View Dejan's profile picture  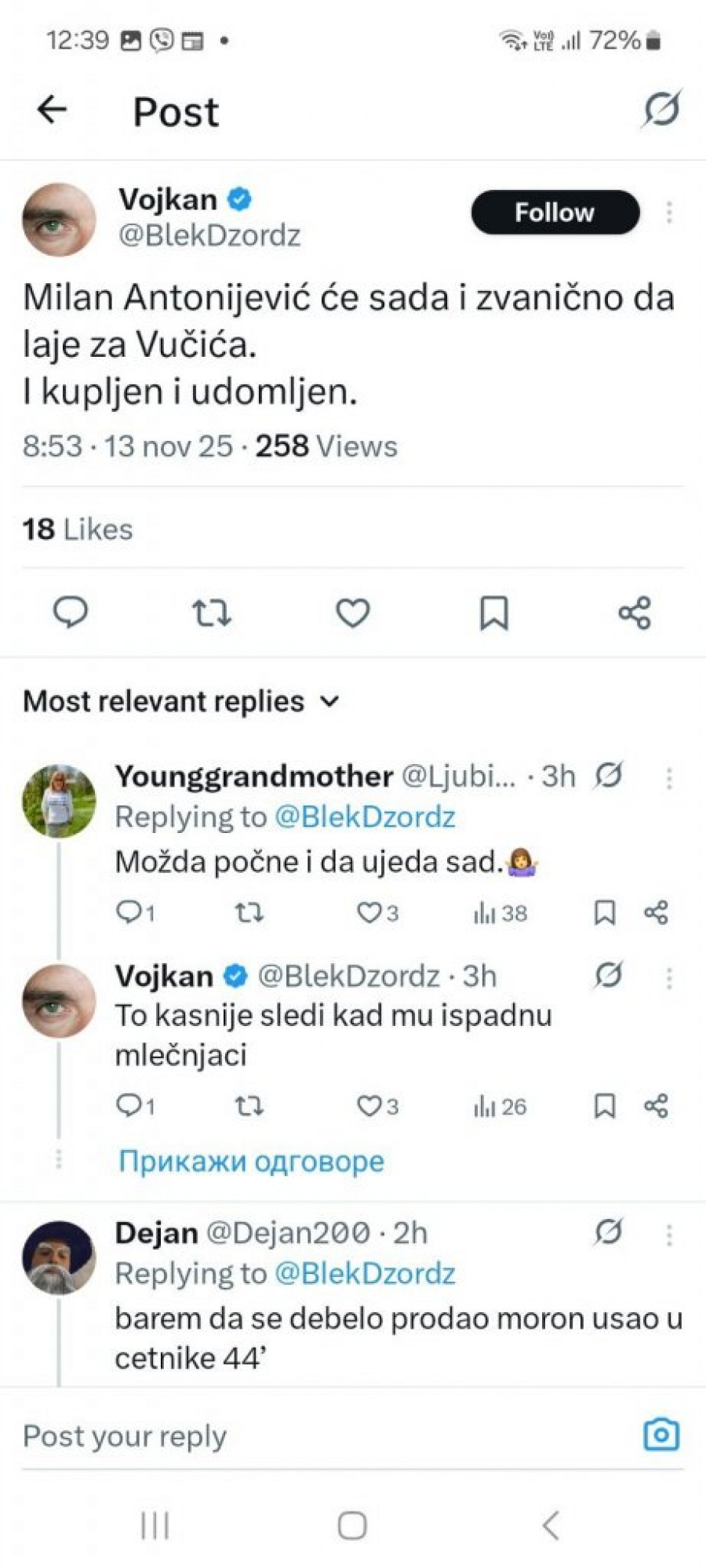[59, 1257]
